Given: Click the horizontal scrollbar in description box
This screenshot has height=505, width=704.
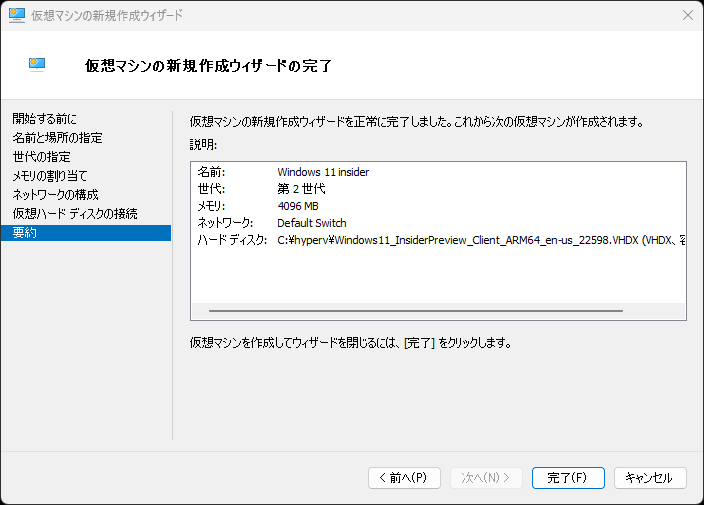Looking at the screenshot, I should [x=416, y=311].
